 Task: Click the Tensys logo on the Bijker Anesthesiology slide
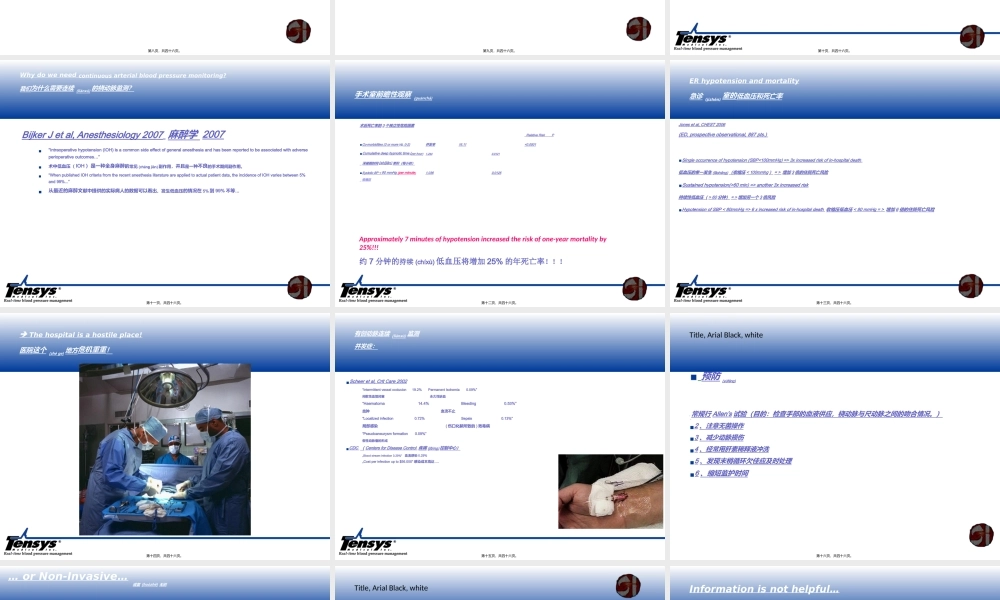[33, 288]
